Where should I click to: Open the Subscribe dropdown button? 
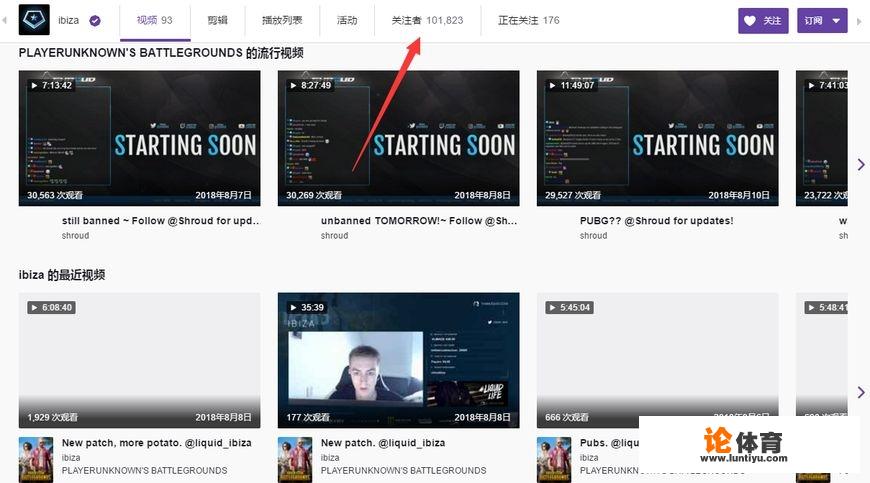coord(822,21)
